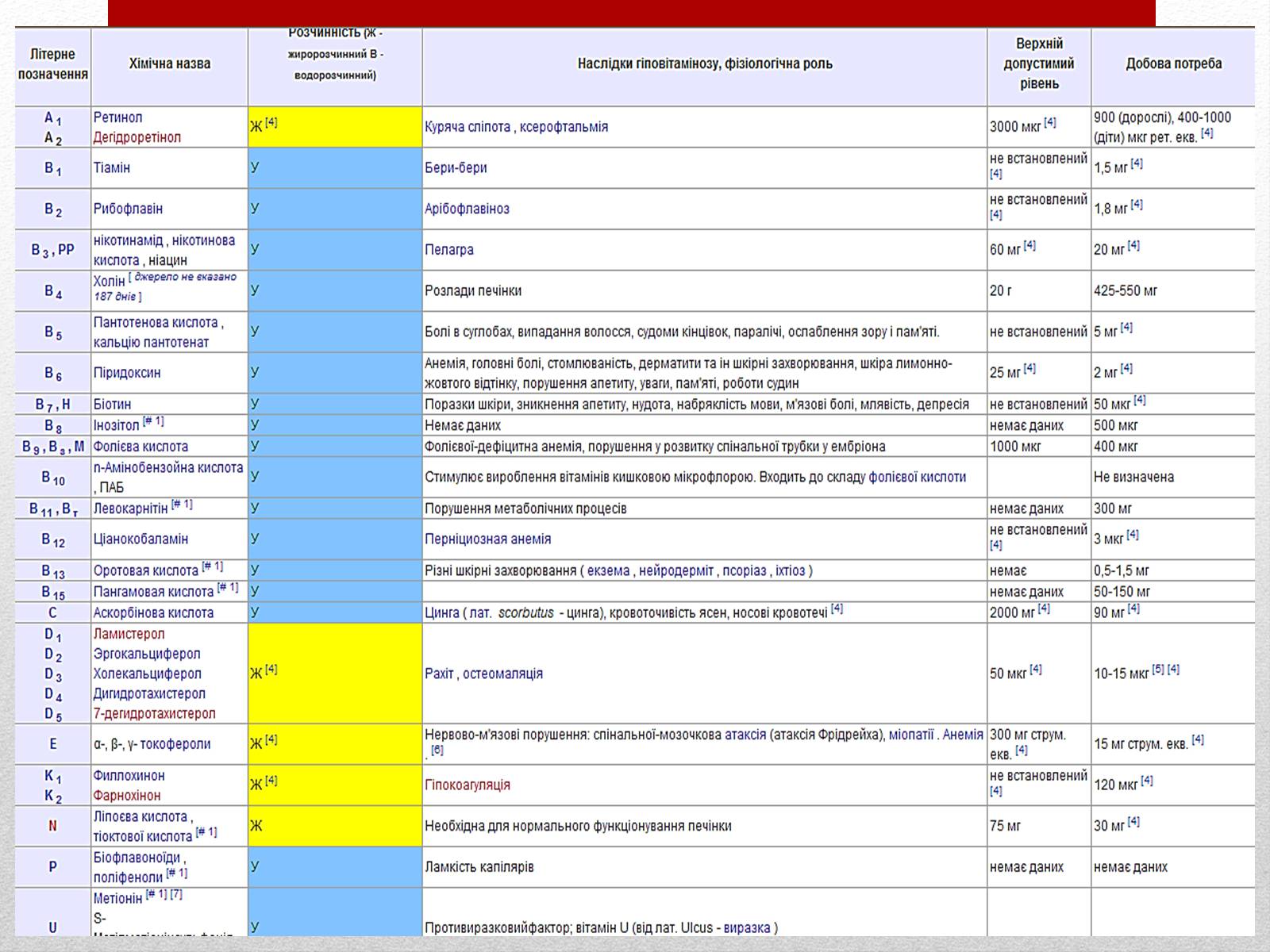Click the Куряча сліпота link
This screenshot has height=952, width=1270.
coord(468,127)
